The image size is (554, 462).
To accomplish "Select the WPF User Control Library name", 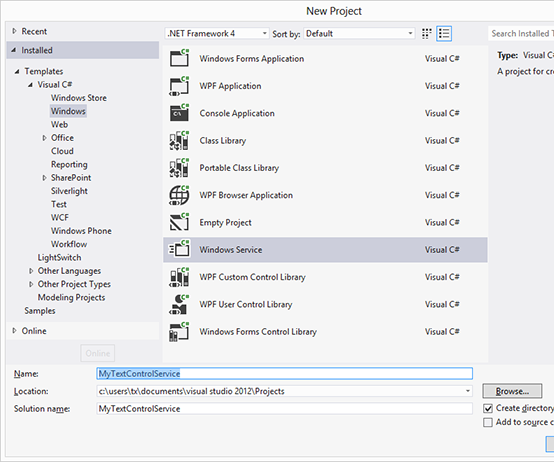I will tap(246, 304).
